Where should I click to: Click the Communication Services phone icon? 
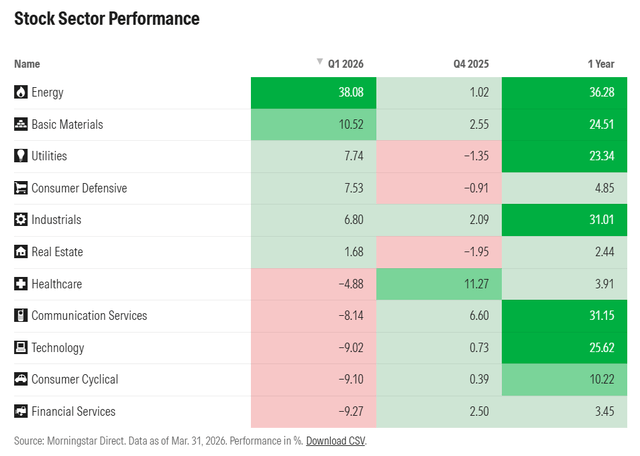coord(21,316)
